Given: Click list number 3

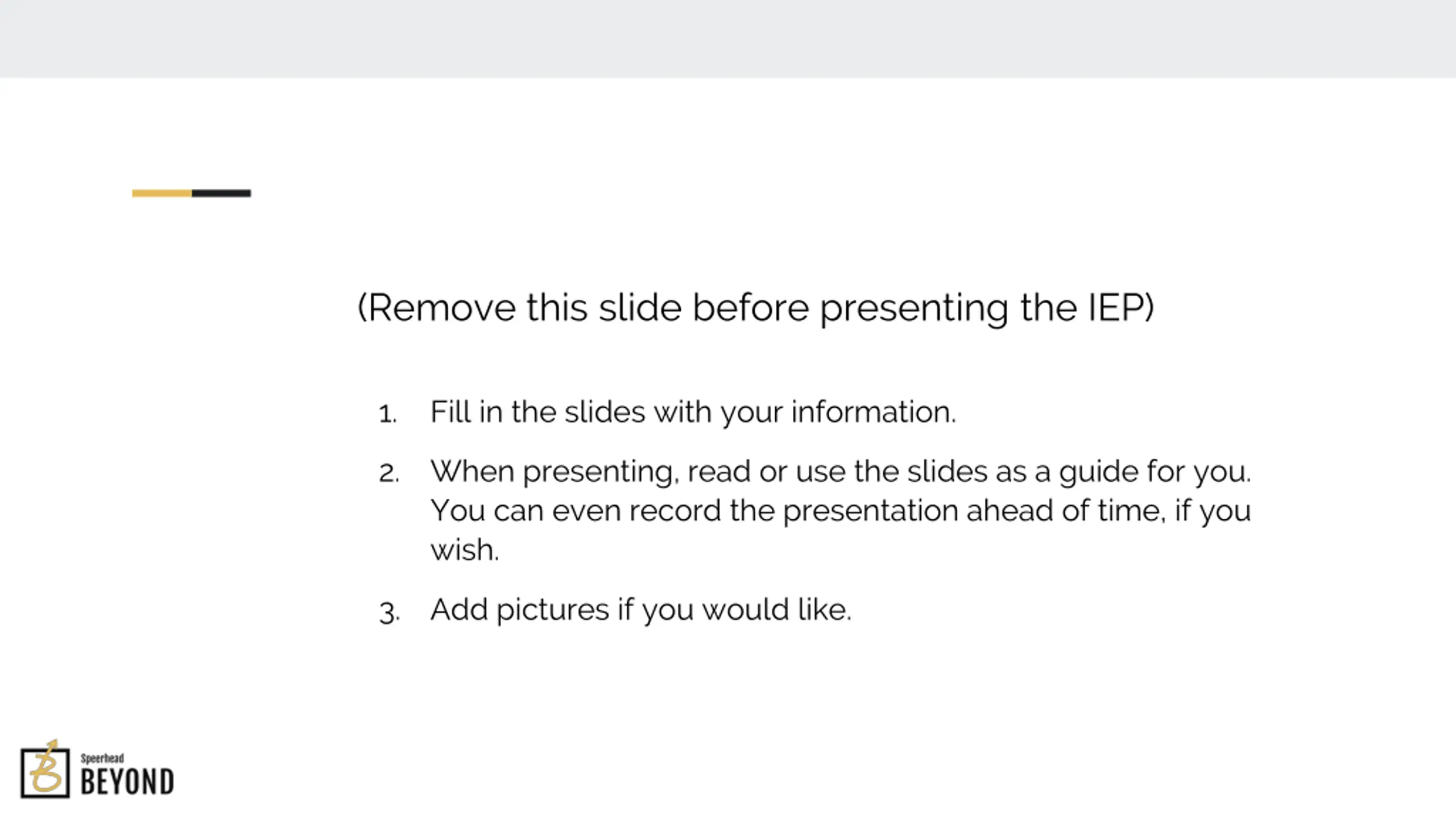Looking at the screenshot, I should pyautogui.click(x=390, y=613).
